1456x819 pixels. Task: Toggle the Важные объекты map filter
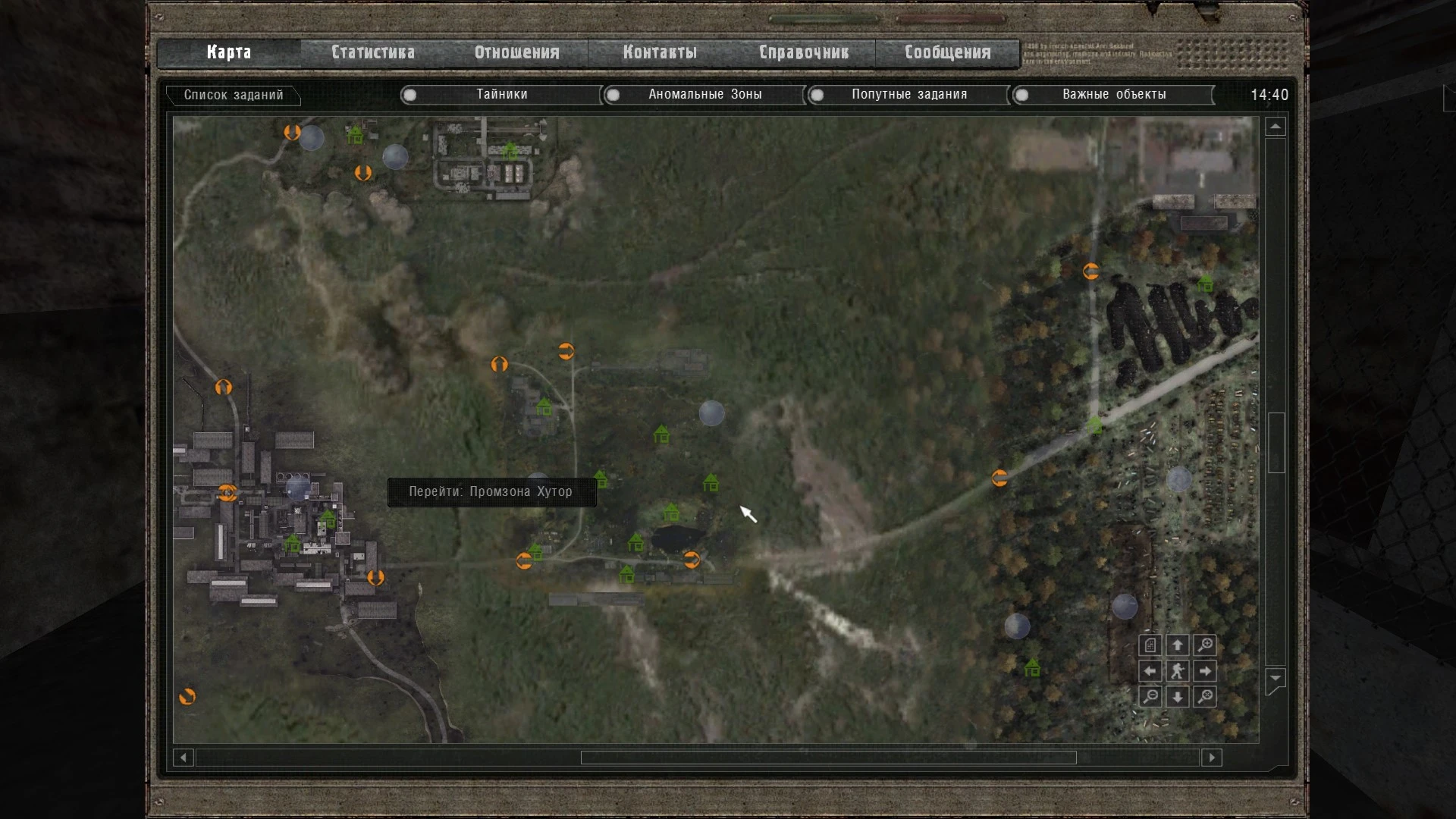pyautogui.click(x=1113, y=95)
